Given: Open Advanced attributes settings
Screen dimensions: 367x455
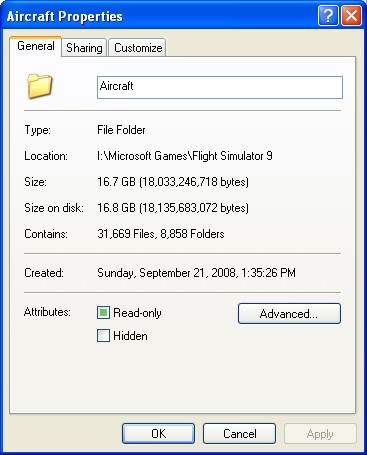Looking at the screenshot, I should click(x=289, y=313).
